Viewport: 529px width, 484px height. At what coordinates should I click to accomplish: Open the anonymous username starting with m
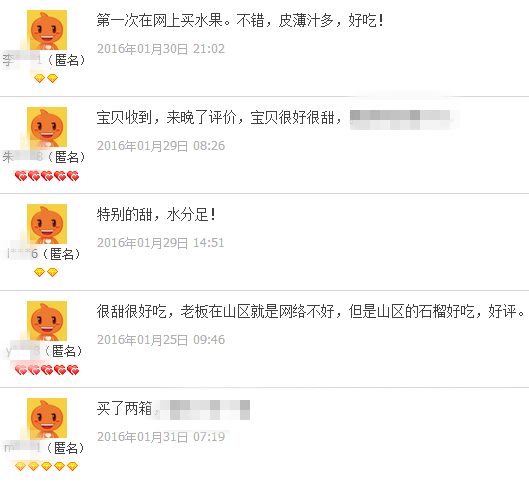[44, 448]
